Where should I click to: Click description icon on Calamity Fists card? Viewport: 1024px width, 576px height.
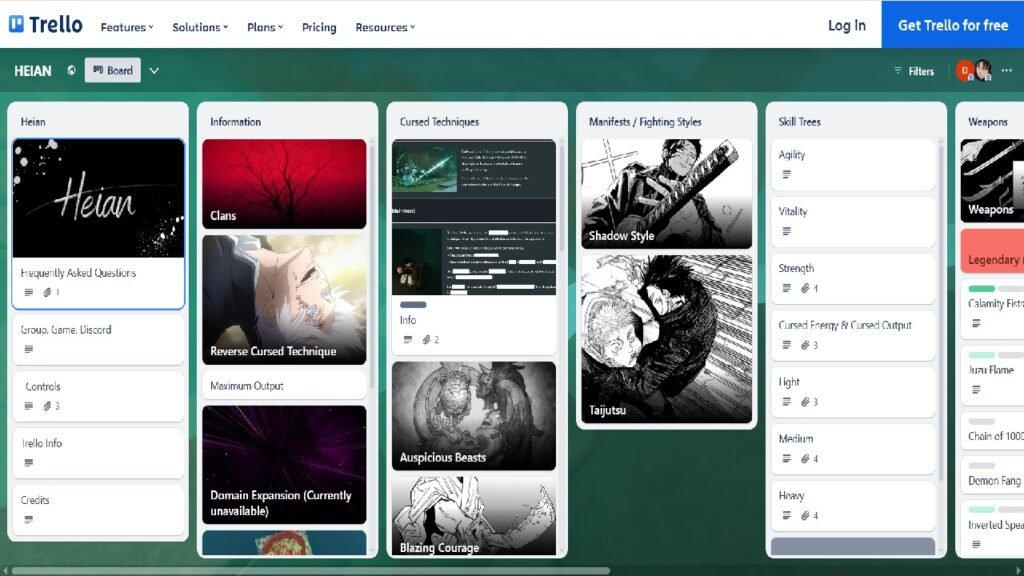976,323
